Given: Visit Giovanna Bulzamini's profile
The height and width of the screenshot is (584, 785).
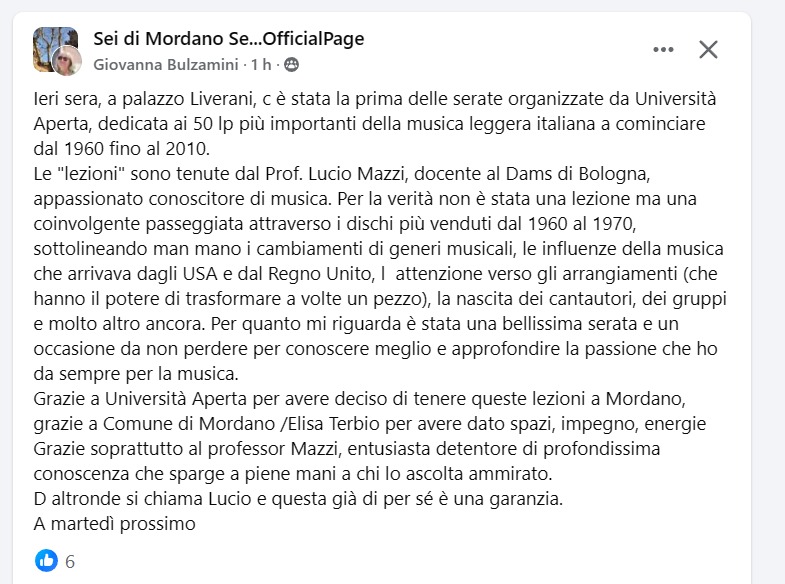Looking at the screenshot, I should pos(167,65).
